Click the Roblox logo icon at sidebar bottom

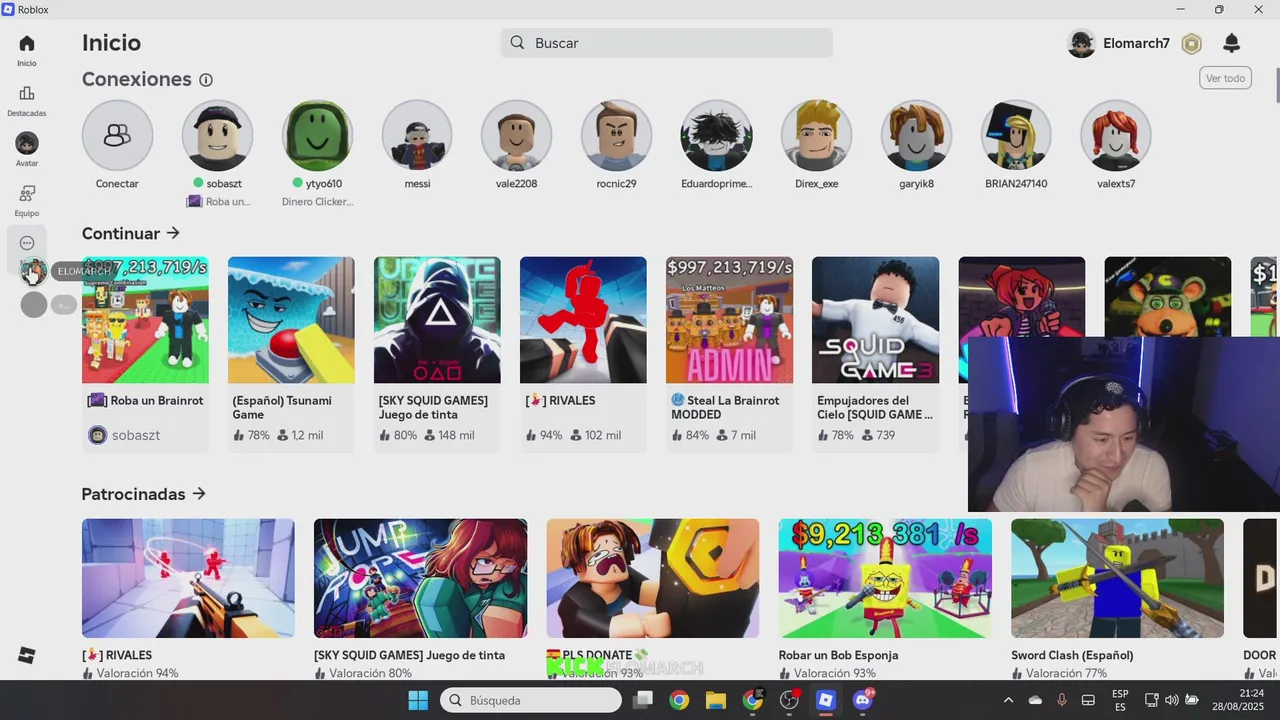[27, 655]
